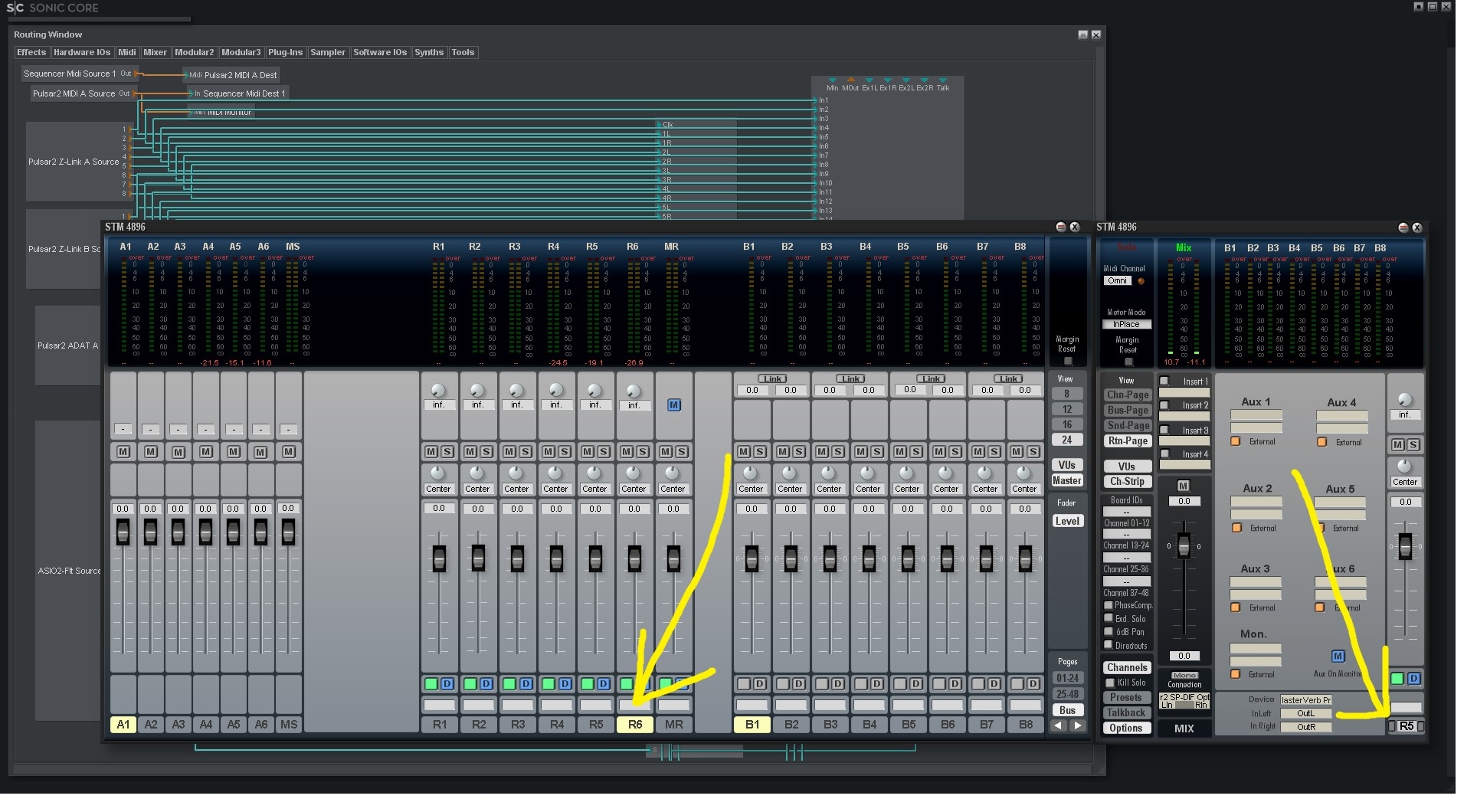Open the Options button
The width and height of the screenshot is (1477, 812).
(1126, 728)
